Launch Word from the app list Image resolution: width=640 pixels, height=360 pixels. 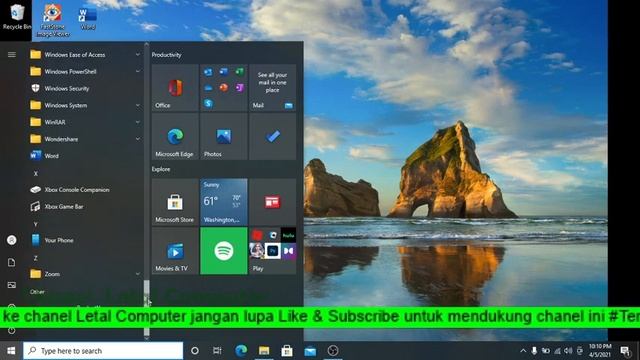86,156
